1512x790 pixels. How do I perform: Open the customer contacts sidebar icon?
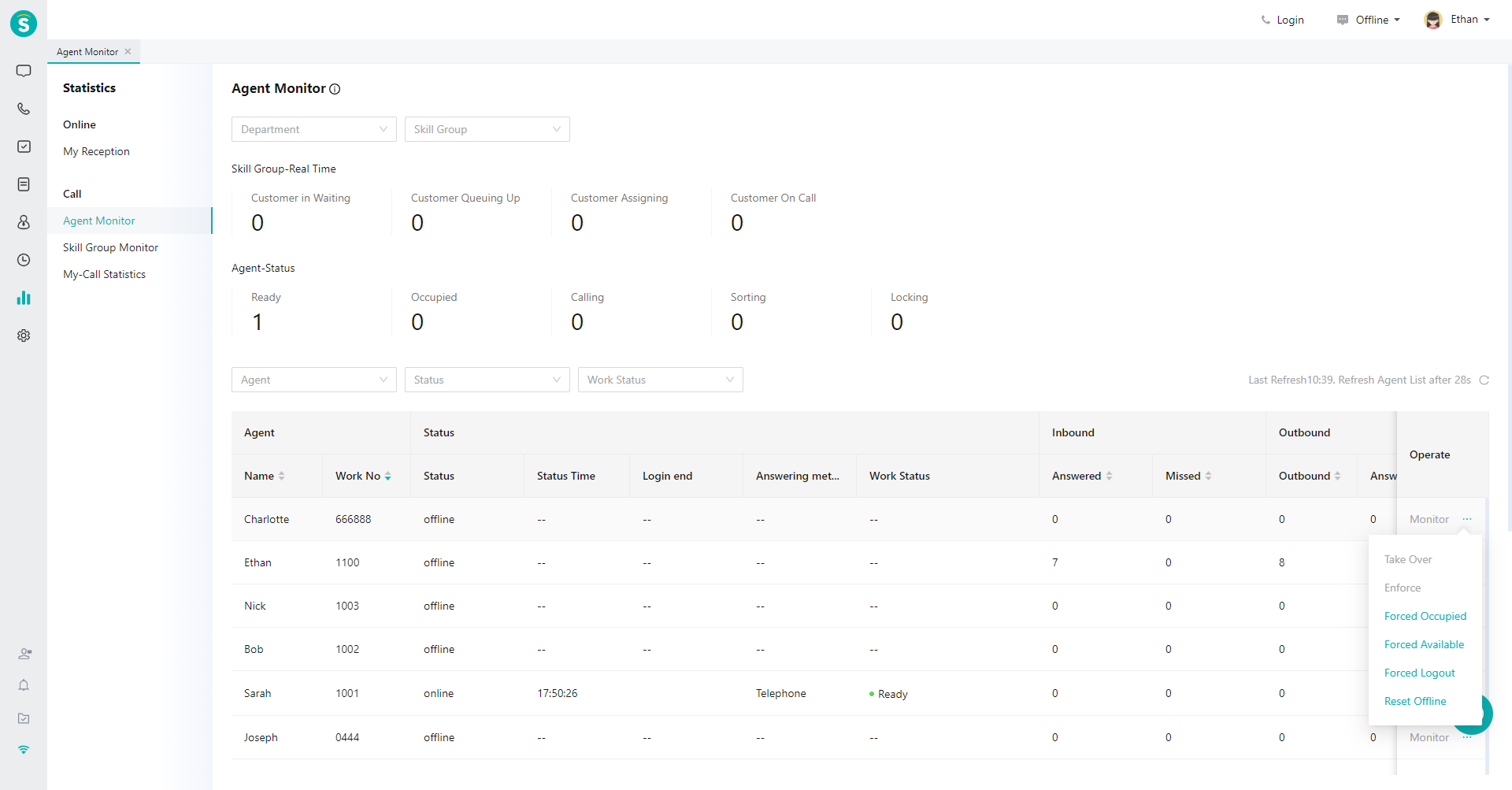pyautogui.click(x=24, y=222)
